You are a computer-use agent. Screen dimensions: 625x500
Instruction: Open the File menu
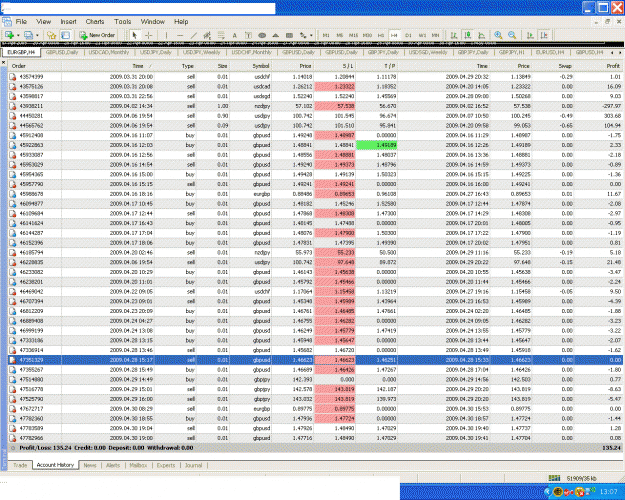coord(21,22)
